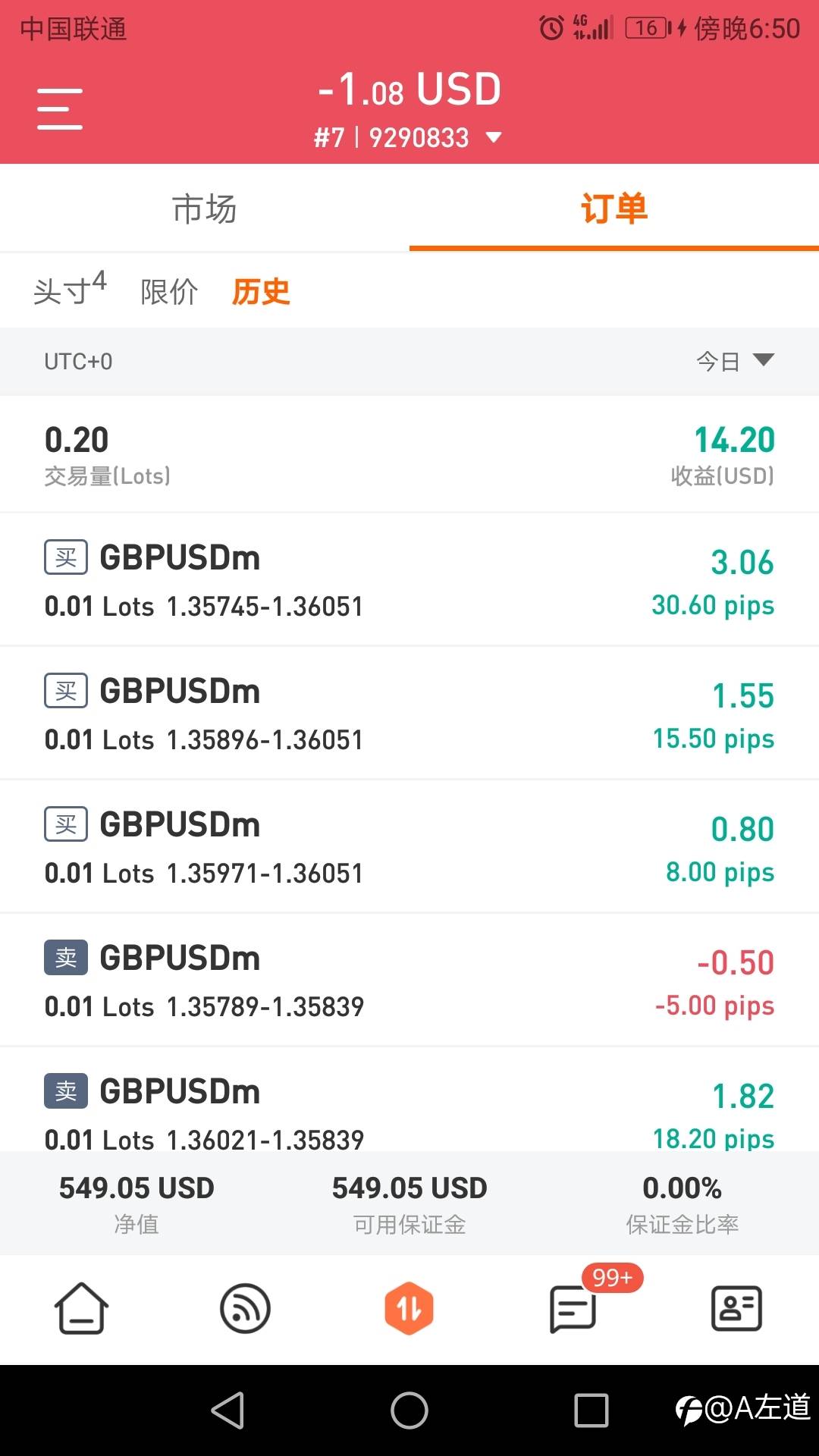
Task: Tap Android home circle button
Action: [409, 1410]
